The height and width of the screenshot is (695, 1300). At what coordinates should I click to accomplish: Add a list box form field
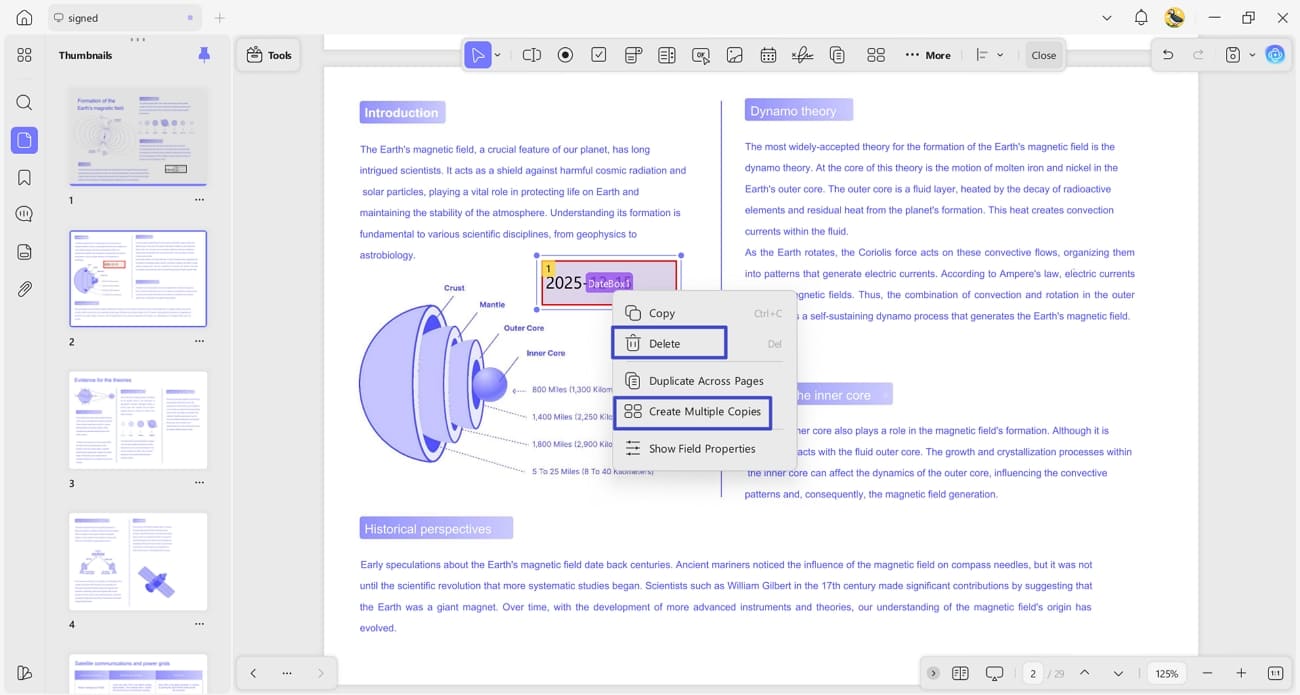pos(666,55)
